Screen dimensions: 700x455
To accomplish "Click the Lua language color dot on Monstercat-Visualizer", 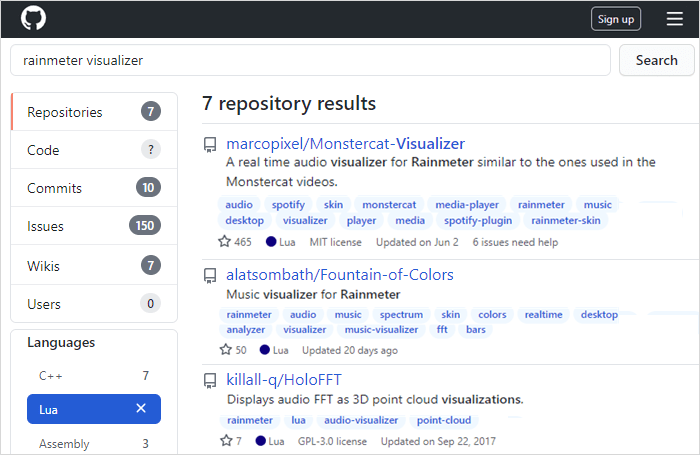I will pos(271,242).
